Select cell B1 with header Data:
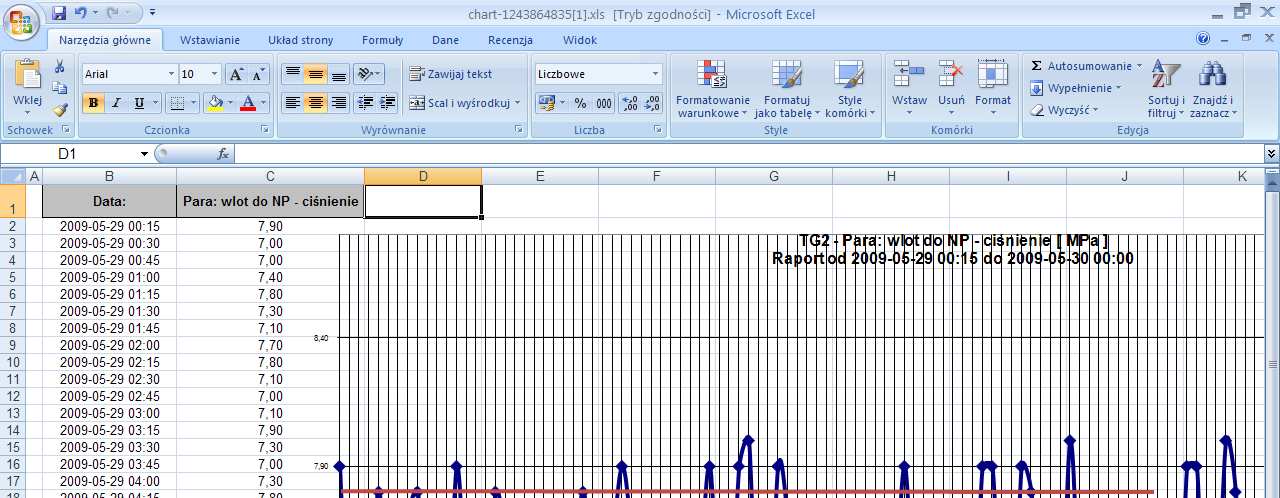Viewport: 1280px width, 498px height. 109,201
